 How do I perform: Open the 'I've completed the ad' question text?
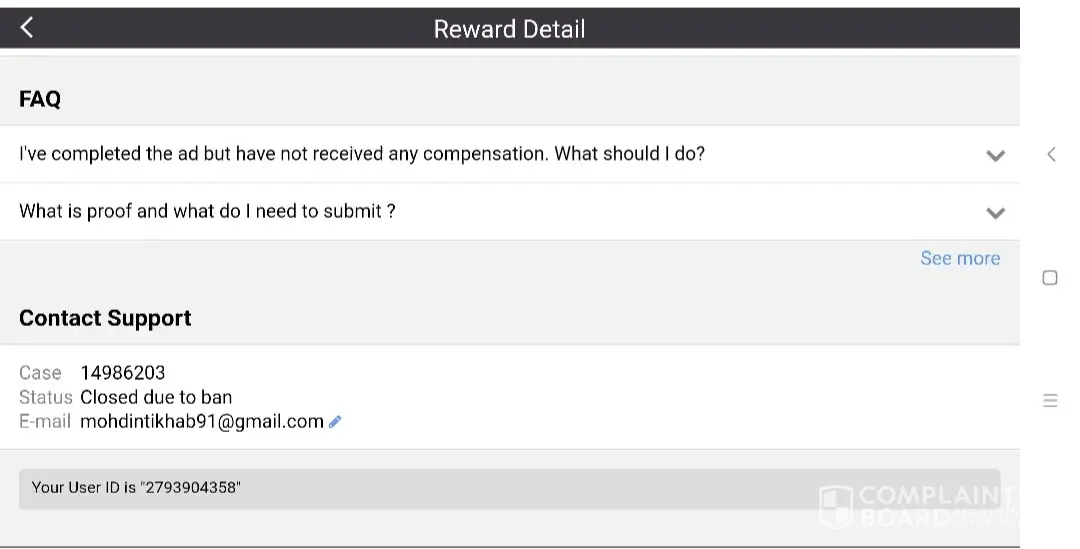pyautogui.click(x=362, y=154)
